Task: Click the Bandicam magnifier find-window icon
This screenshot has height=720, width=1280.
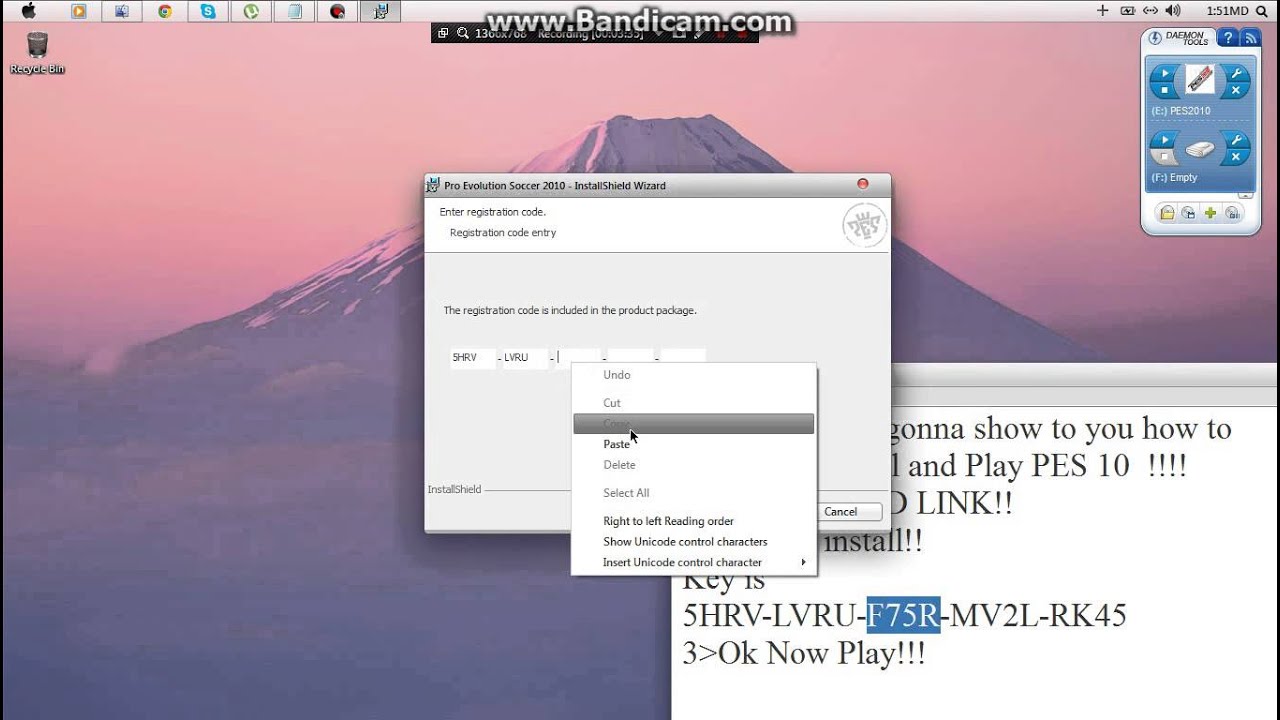Action: (463, 33)
